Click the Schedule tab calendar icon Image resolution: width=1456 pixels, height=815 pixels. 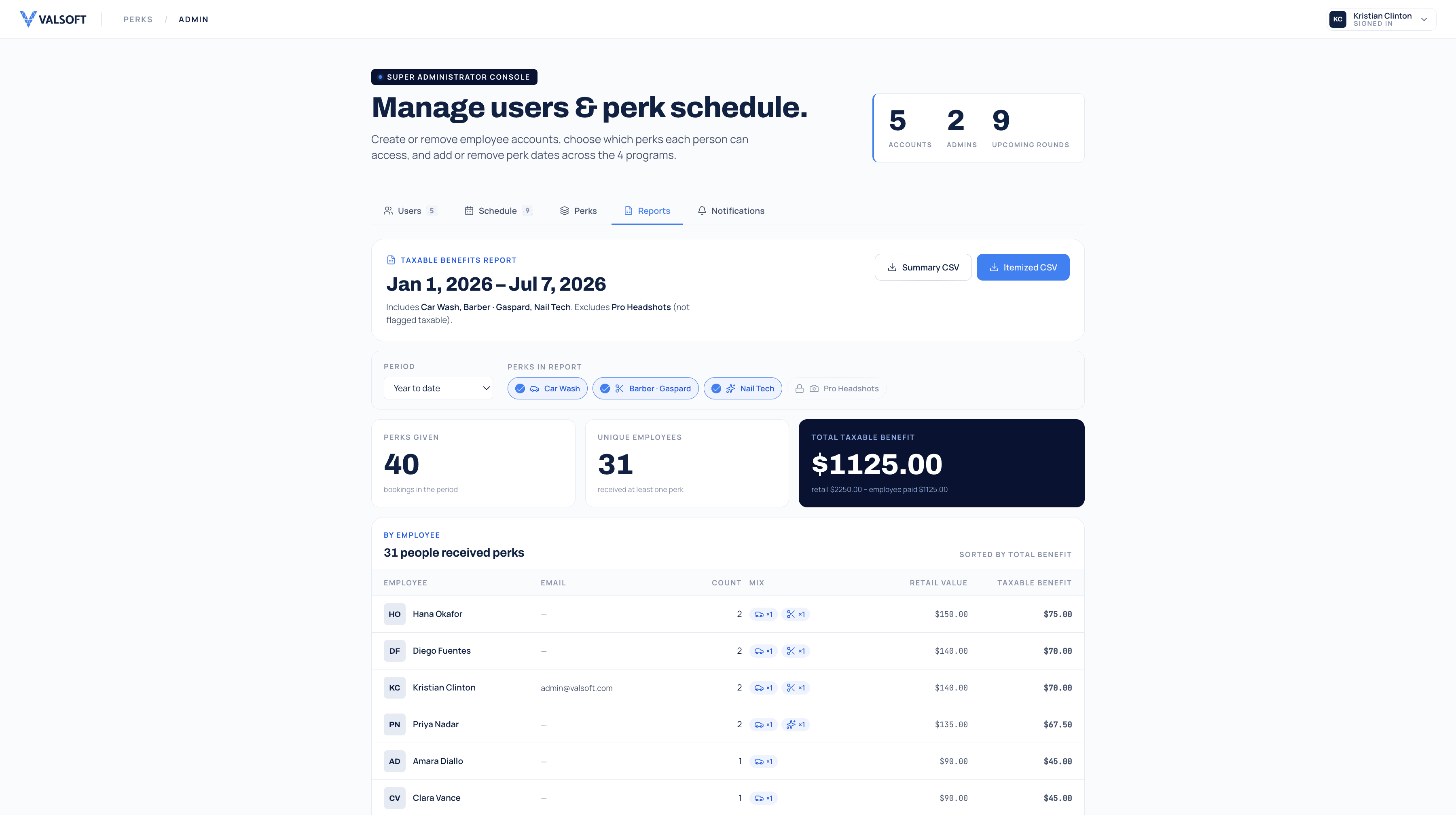tap(469, 211)
